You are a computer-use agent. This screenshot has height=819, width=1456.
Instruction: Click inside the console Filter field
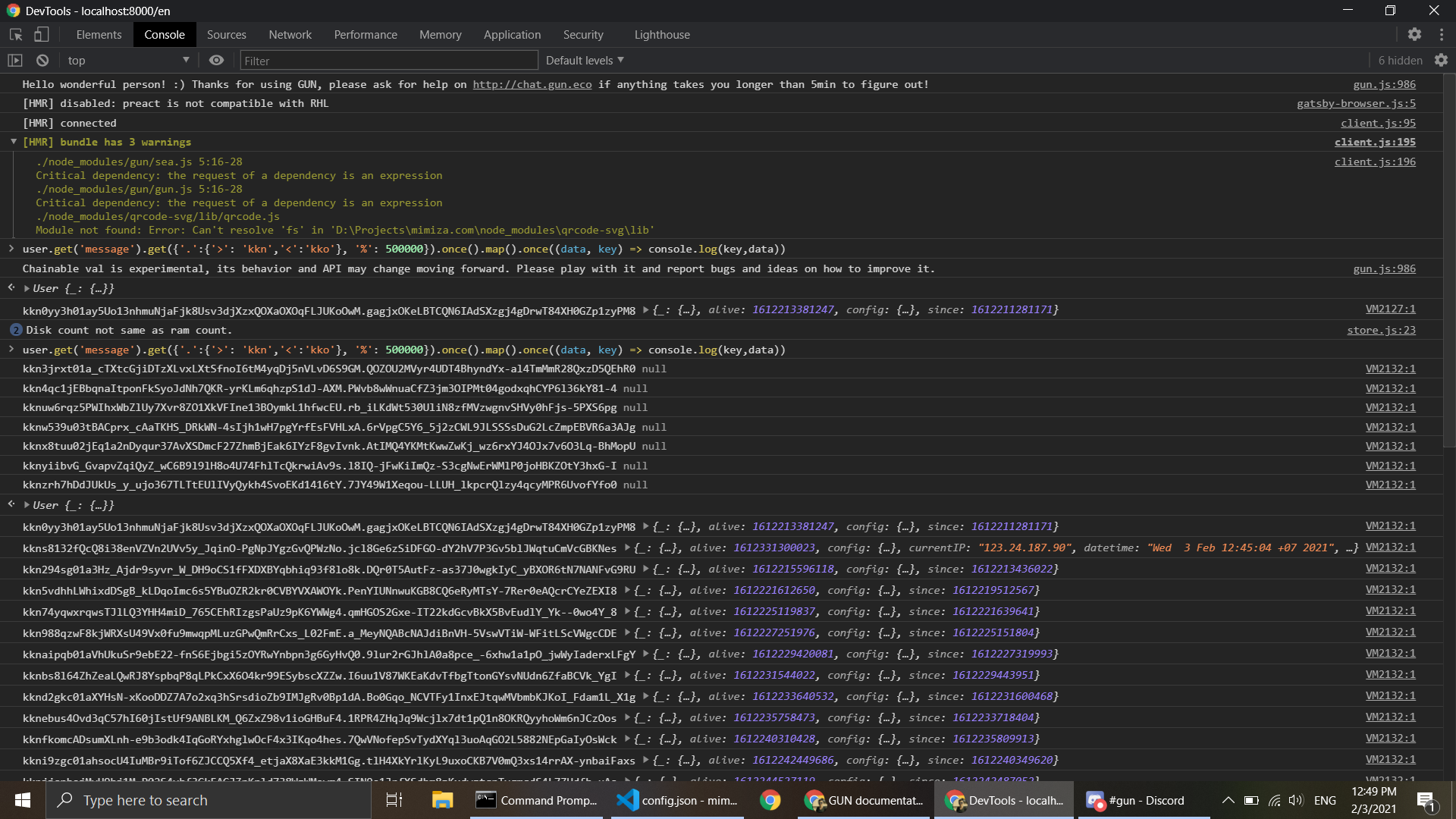tap(387, 60)
